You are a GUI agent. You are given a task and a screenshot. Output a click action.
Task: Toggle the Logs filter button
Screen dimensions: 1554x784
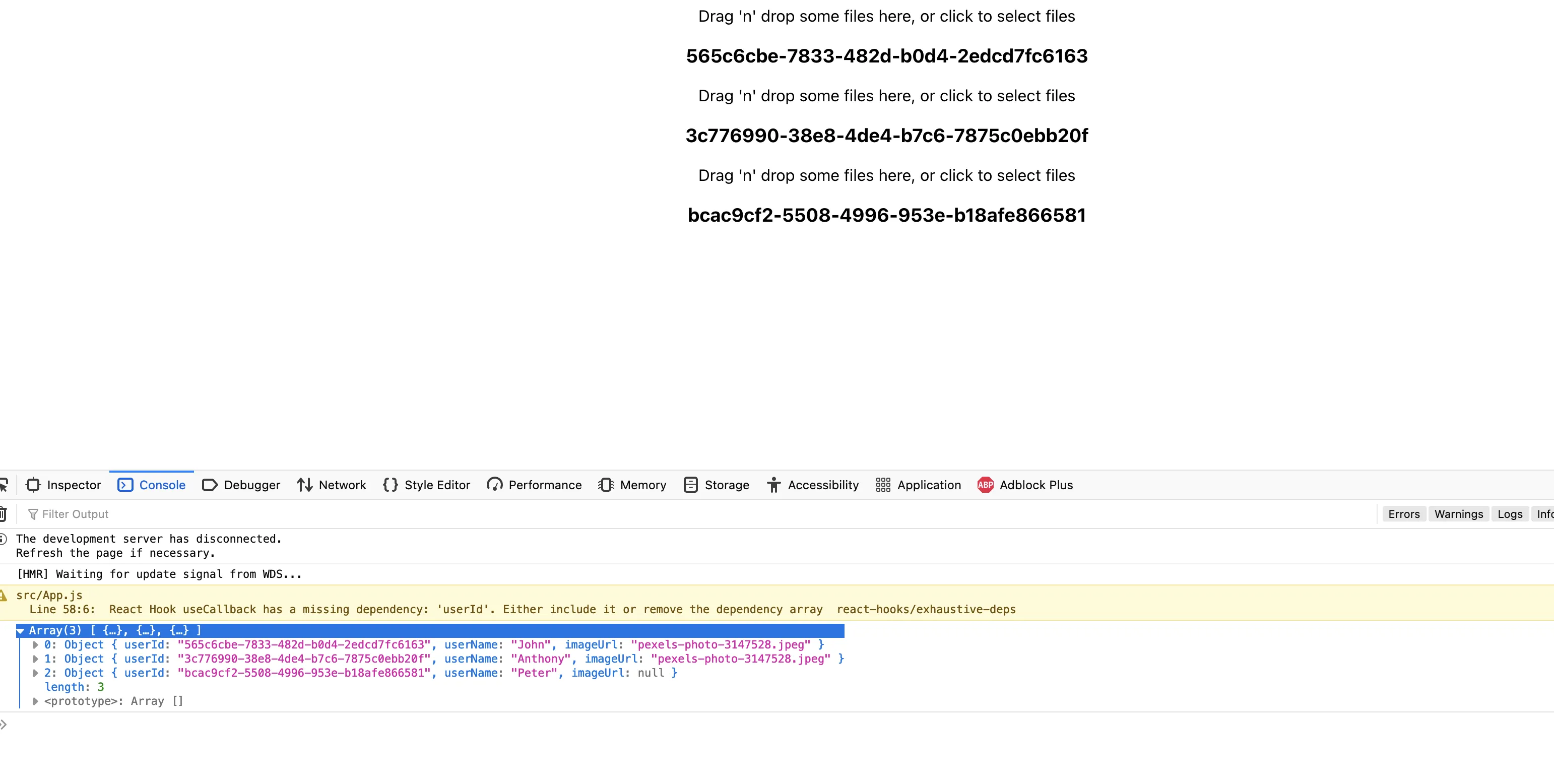(x=1510, y=514)
